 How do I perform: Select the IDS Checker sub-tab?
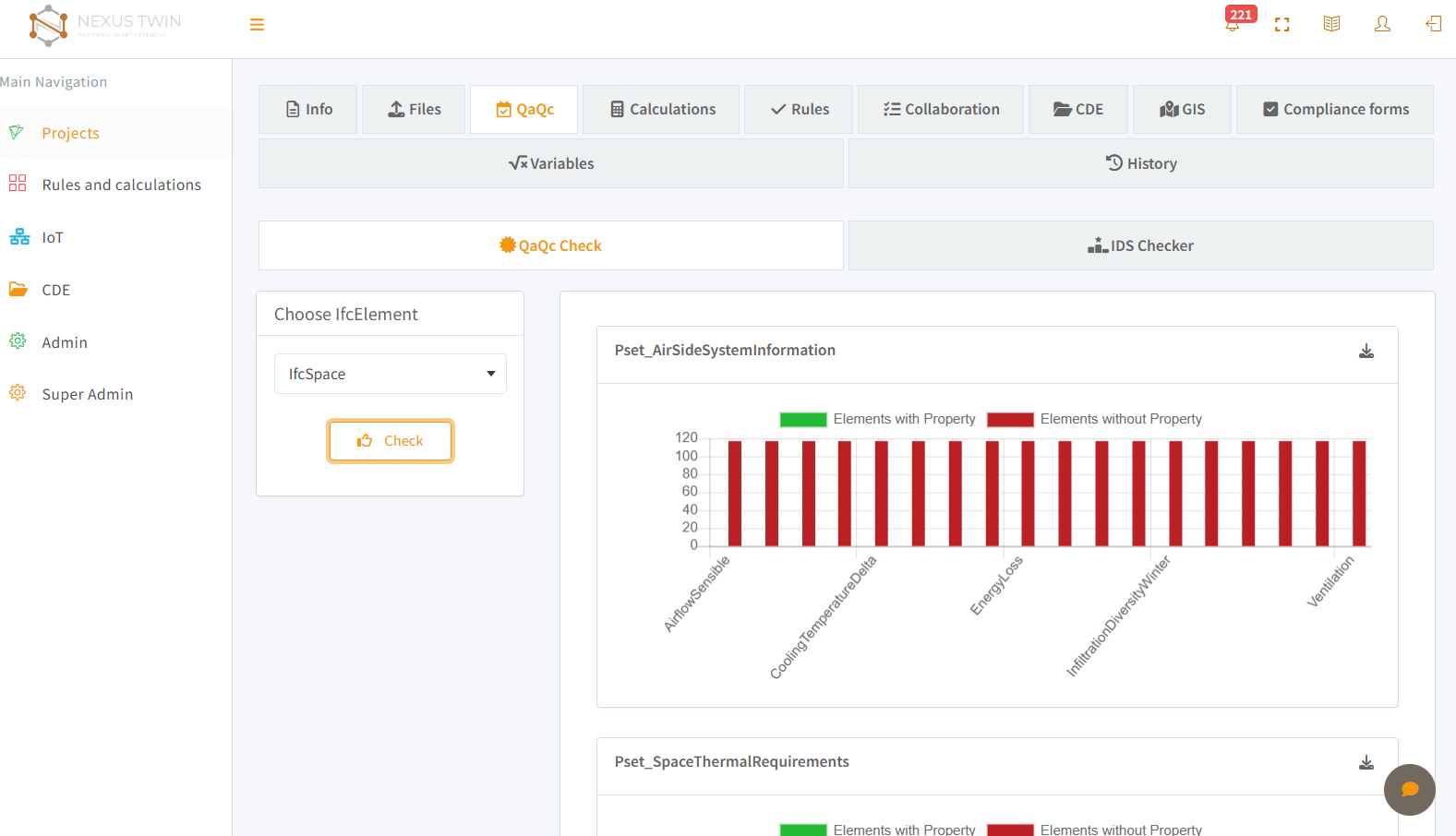[x=1141, y=245]
